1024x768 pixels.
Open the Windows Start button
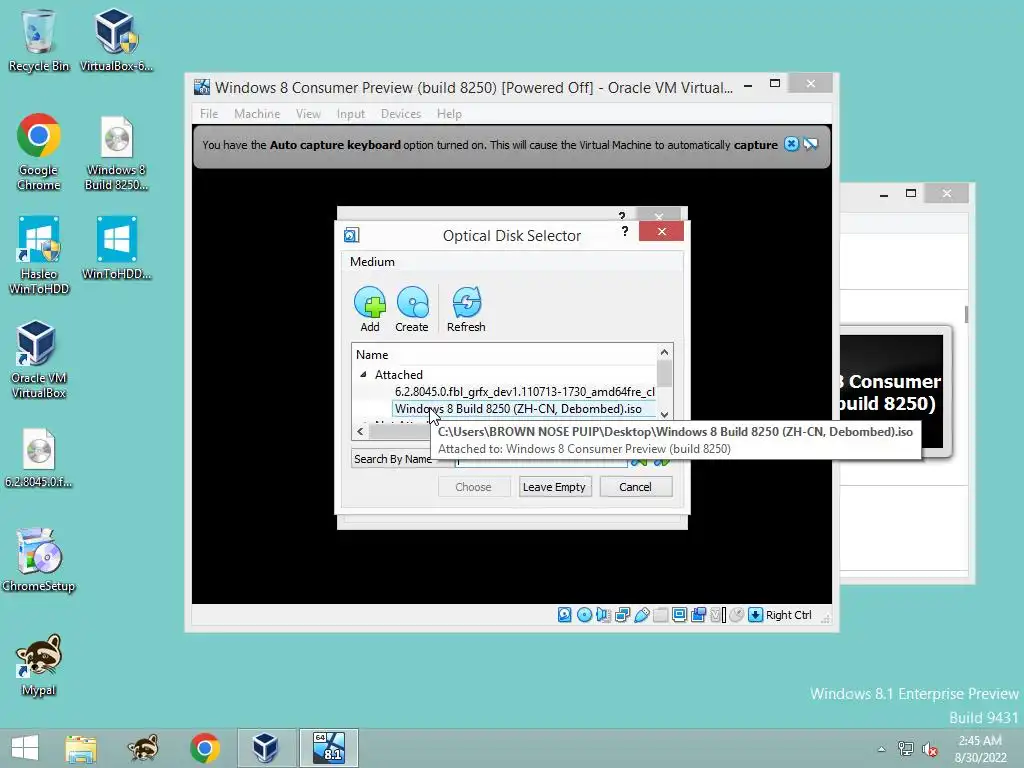25,748
